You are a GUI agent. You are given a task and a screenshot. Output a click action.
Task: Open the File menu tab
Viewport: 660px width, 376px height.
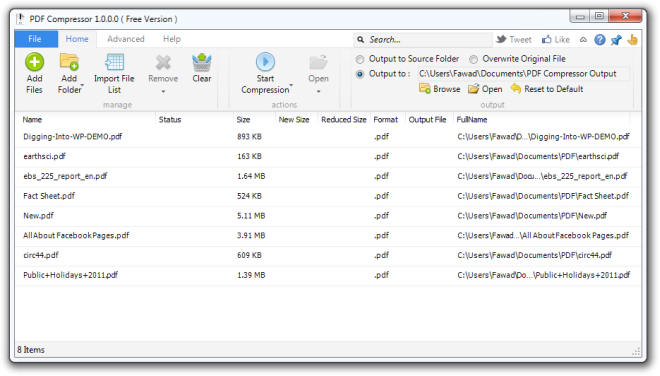[36, 39]
